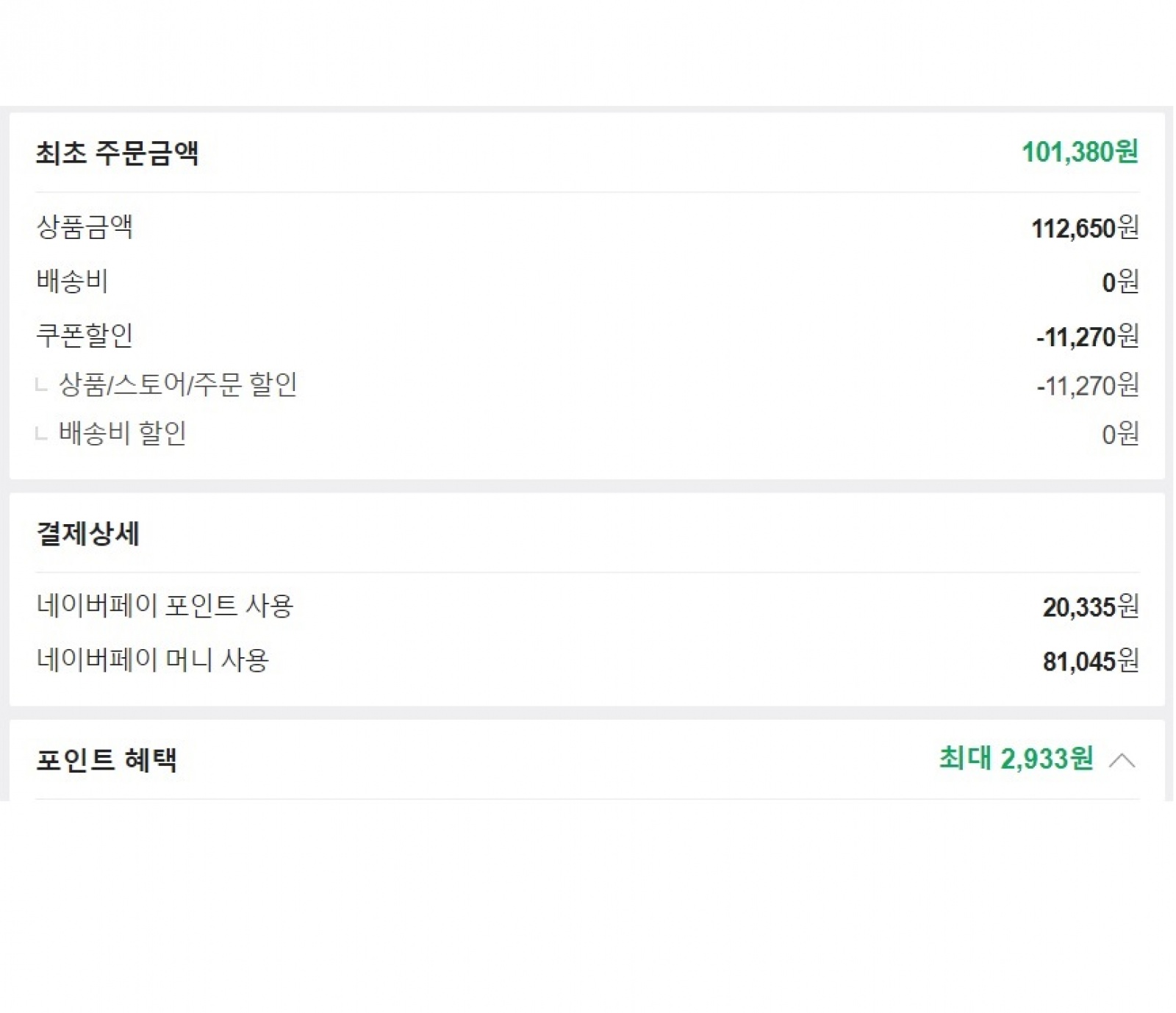
Task: Click the 네이버페이 머니 사용 label
Action: pos(153,660)
